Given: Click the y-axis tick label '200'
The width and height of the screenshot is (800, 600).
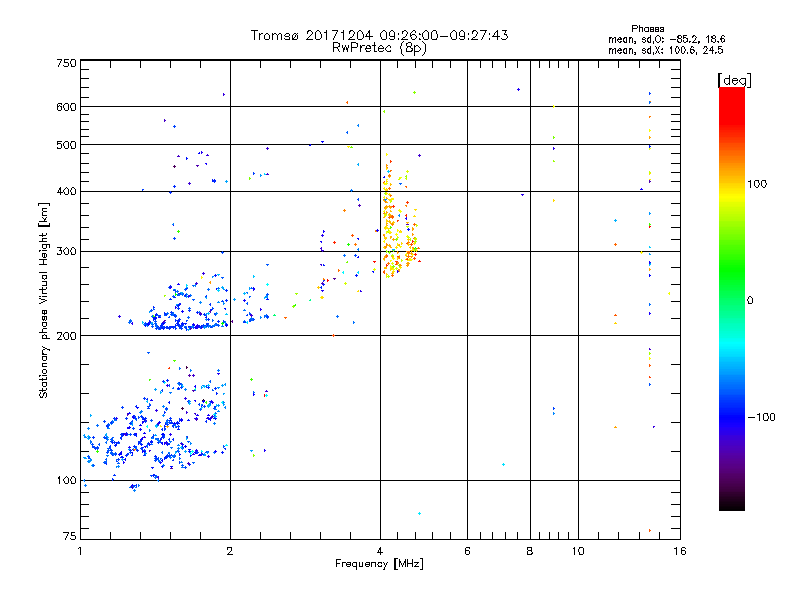Looking at the screenshot, I should (x=67, y=336).
